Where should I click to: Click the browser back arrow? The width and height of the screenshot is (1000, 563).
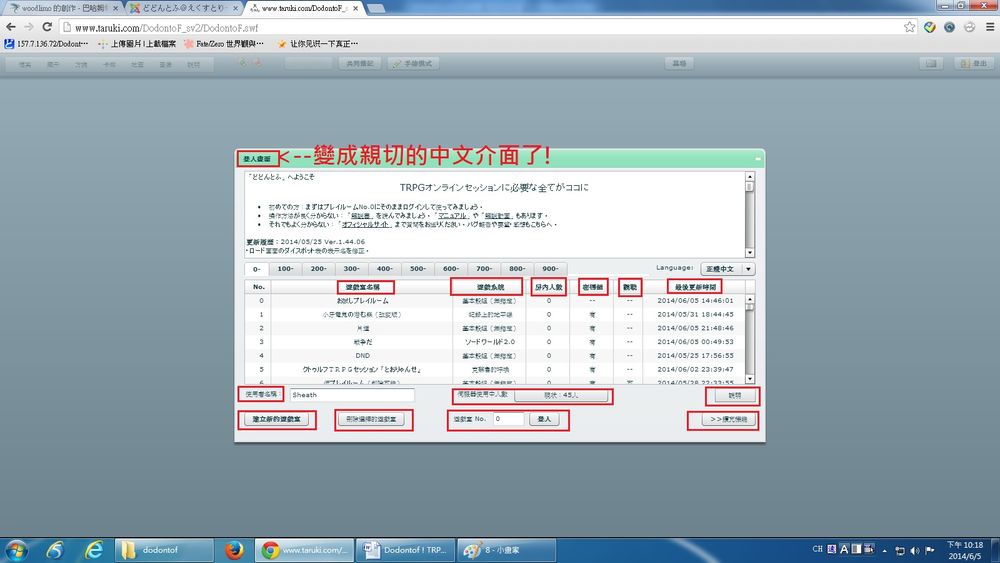tap(11, 27)
